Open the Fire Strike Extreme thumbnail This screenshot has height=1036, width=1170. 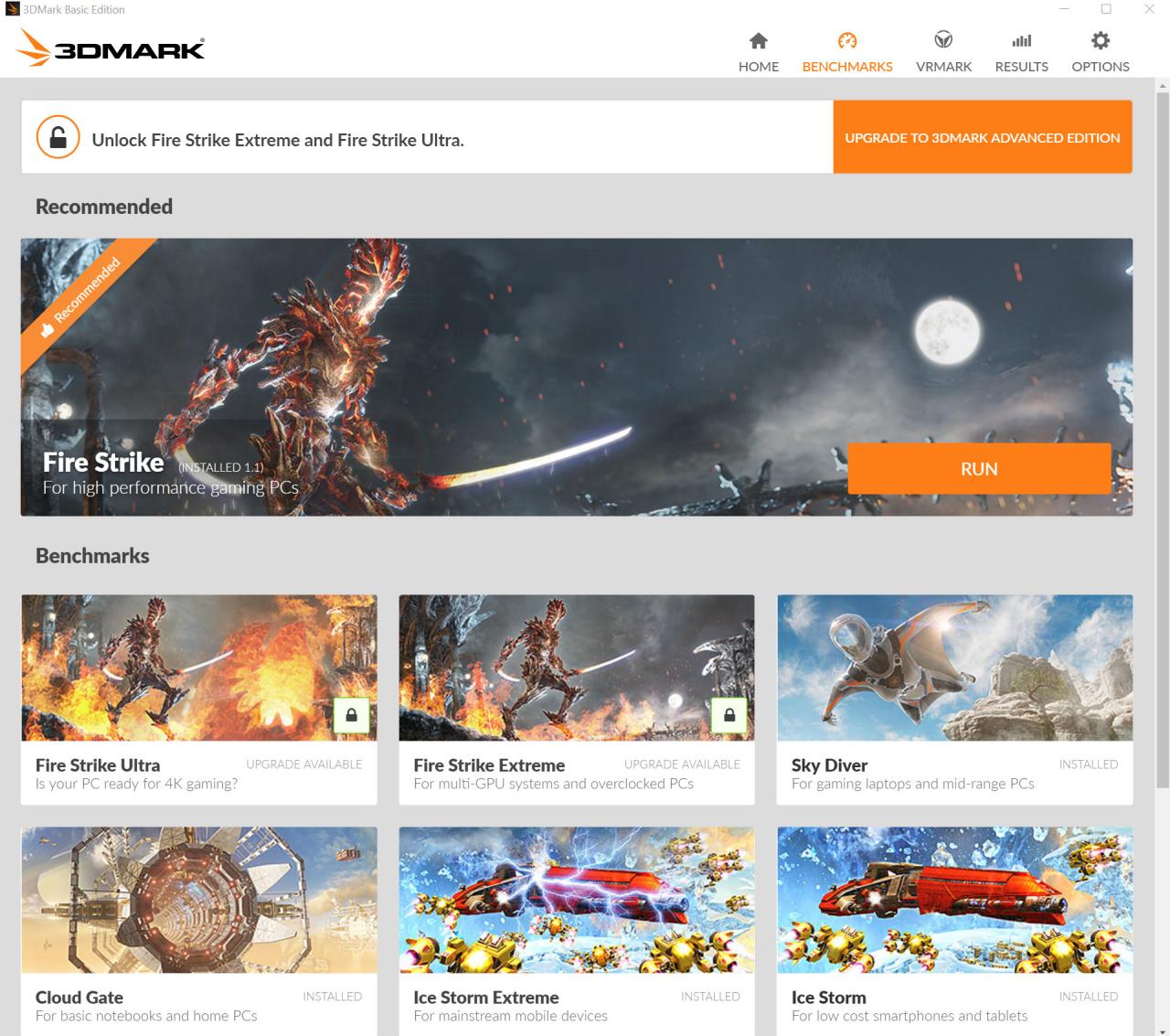point(577,668)
